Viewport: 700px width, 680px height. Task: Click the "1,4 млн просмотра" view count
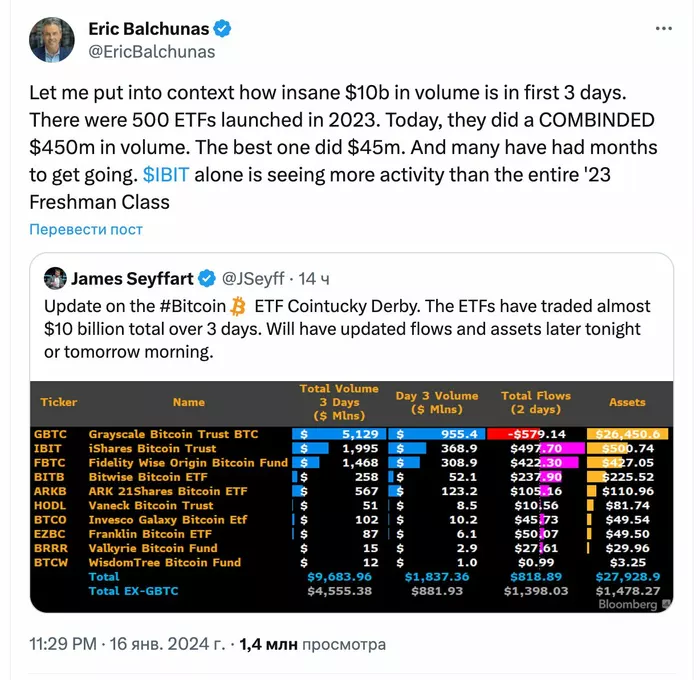(310, 645)
